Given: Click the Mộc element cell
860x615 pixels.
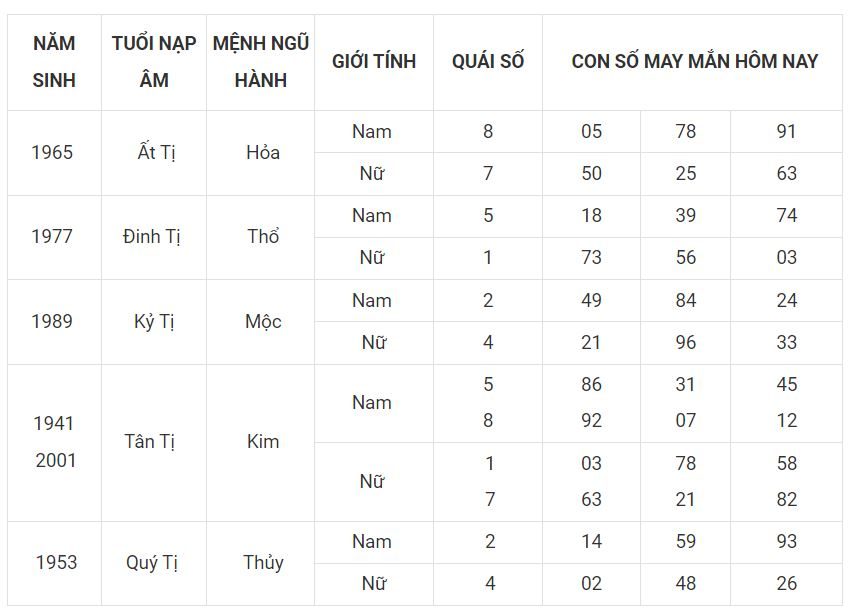Looking at the screenshot, I should (262, 322).
